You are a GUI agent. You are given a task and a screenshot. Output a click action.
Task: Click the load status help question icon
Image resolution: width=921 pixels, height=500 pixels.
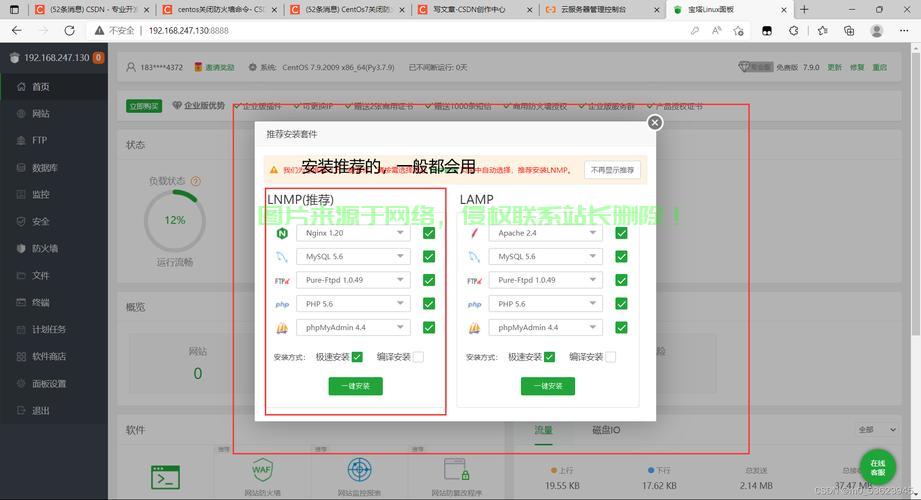[x=196, y=181]
